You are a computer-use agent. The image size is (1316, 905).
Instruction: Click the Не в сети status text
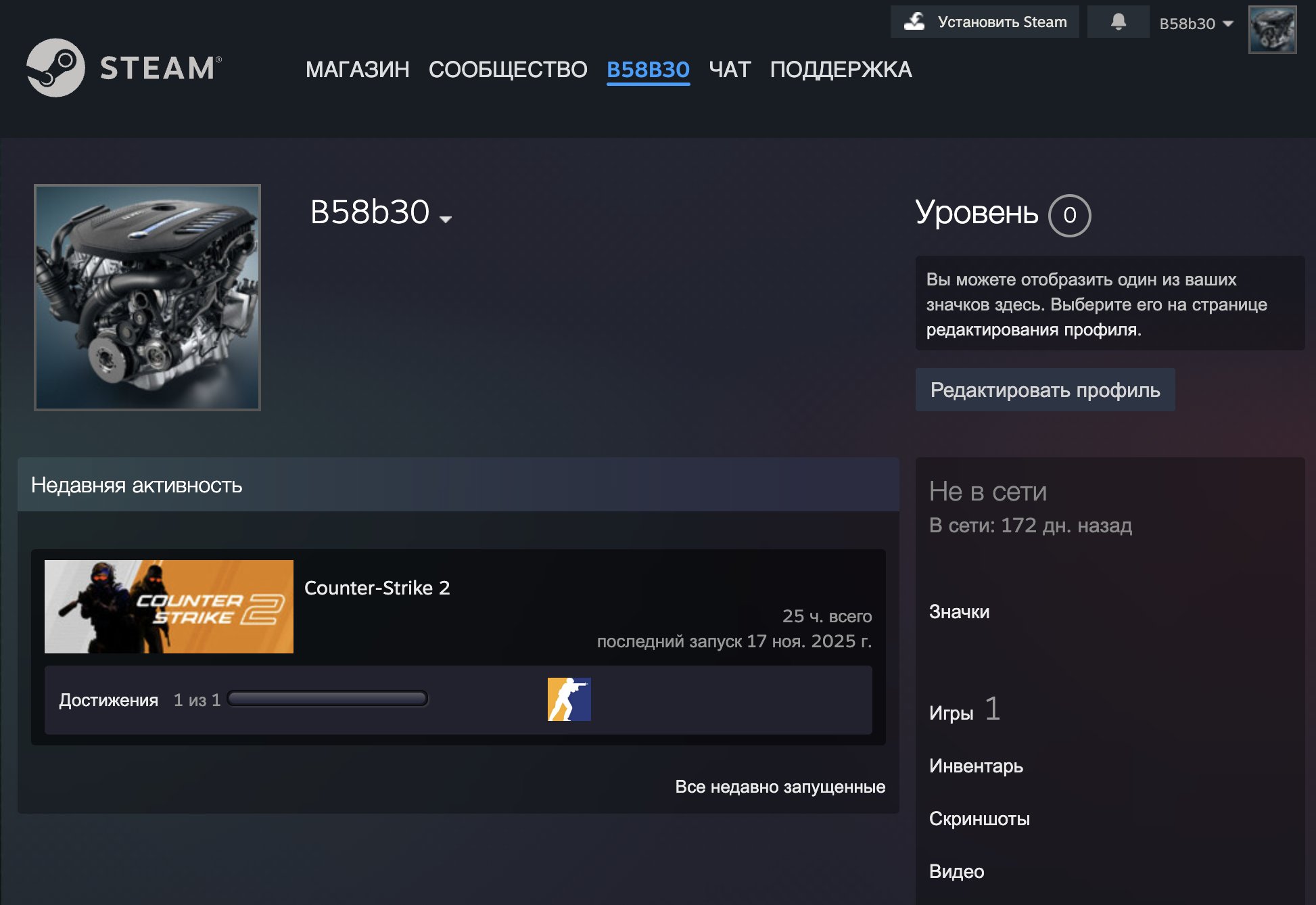pyautogui.click(x=987, y=491)
